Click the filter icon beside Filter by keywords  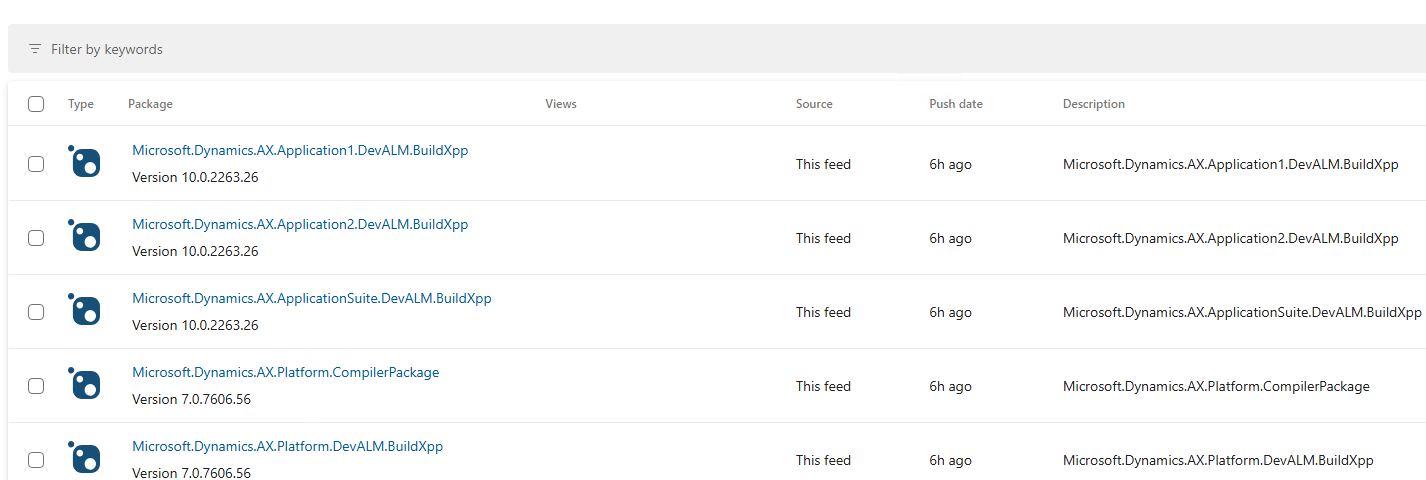(x=35, y=49)
